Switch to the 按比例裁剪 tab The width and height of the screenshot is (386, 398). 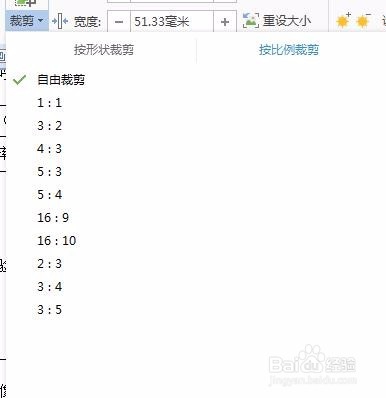(289, 50)
